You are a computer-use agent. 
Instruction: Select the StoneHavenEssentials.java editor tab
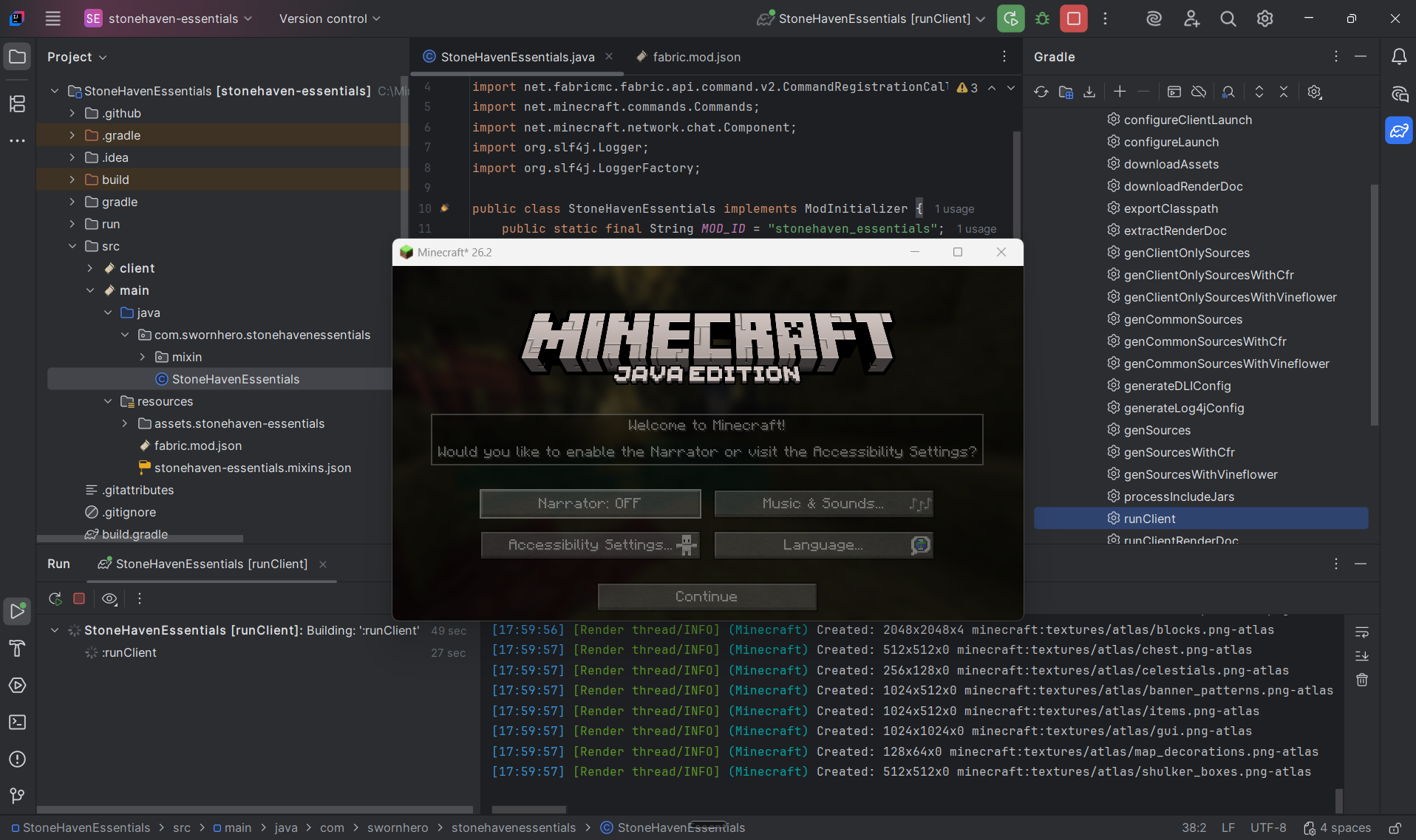[517, 57]
